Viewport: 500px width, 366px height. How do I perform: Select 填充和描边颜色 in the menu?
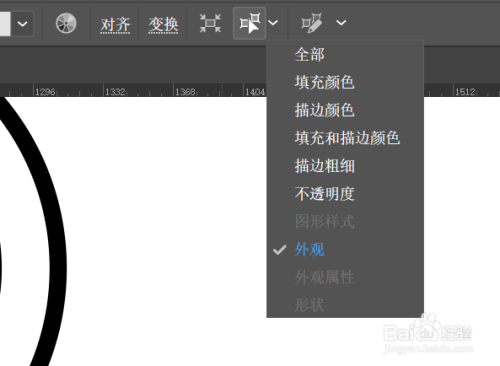[345, 138]
